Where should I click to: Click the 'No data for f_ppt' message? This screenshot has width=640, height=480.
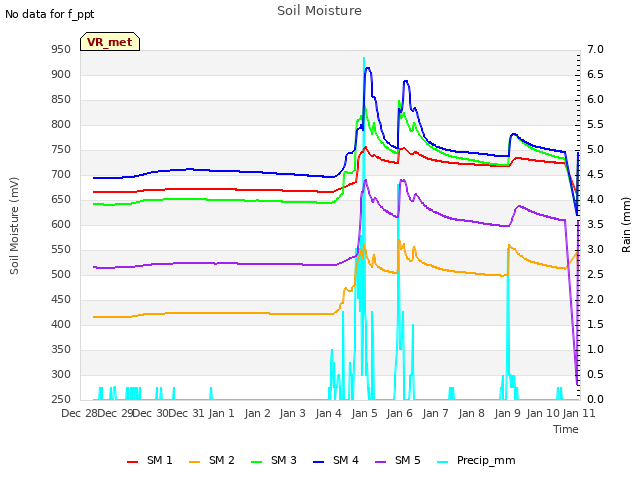50,14
